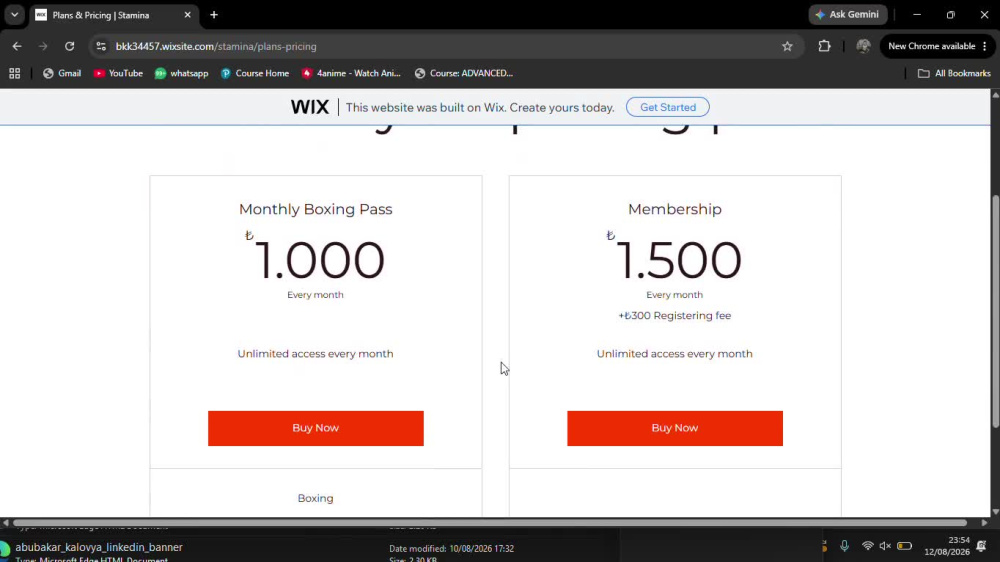This screenshot has width=1000, height=562.
Task: Click the browser back arrow
Action: tap(17, 46)
